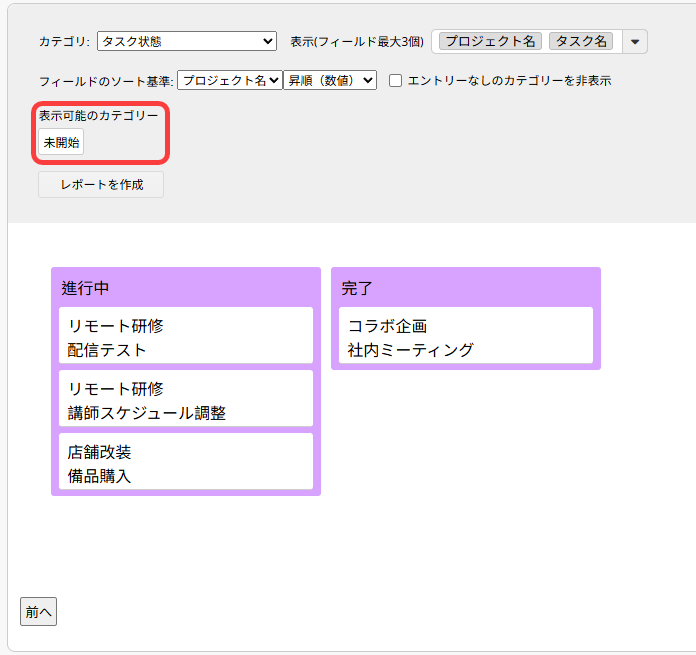Open the 講師スケジュール調整 card
696x655 pixels.
click(186, 399)
